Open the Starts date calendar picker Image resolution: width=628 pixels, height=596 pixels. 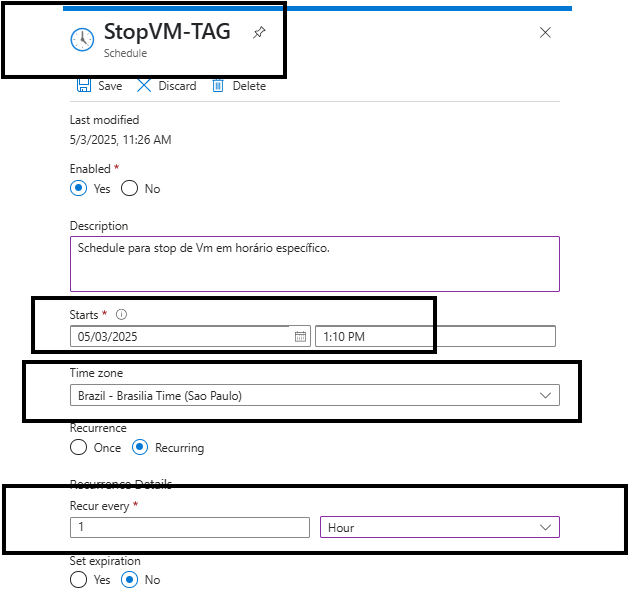pyautogui.click(x=300, y=337)
